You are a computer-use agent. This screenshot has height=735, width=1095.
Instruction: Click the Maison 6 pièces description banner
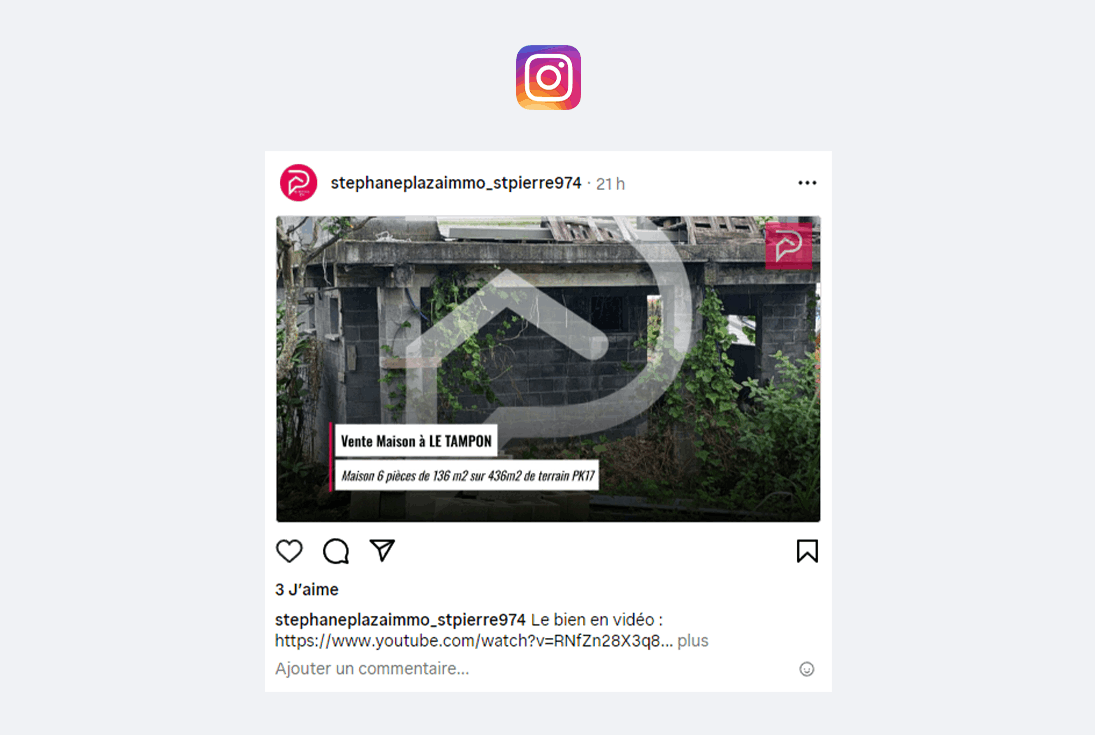[467, 476]
